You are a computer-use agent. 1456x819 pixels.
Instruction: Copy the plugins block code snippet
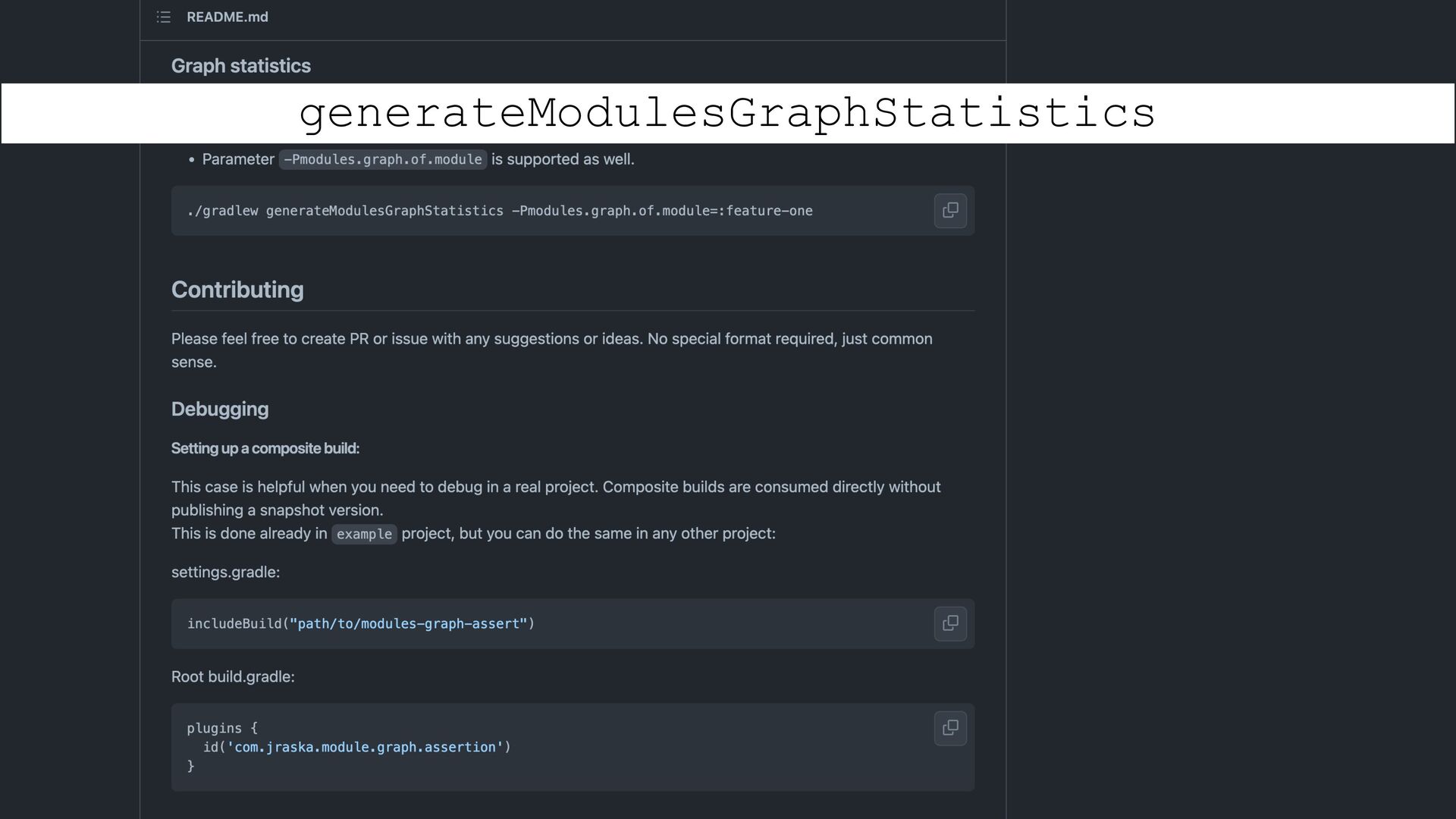point(949,728)
